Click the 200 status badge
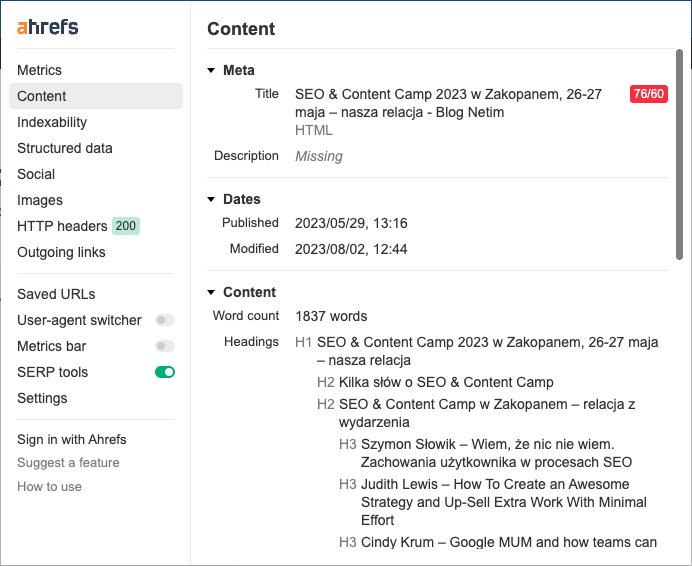692x566 pixels. tap(126, 226)
